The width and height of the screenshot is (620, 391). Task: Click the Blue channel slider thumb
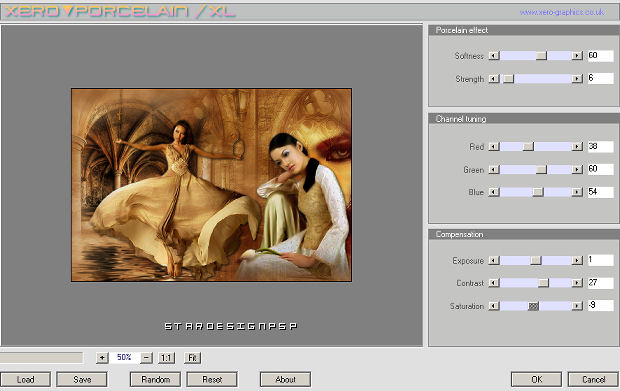pos(538,192)
